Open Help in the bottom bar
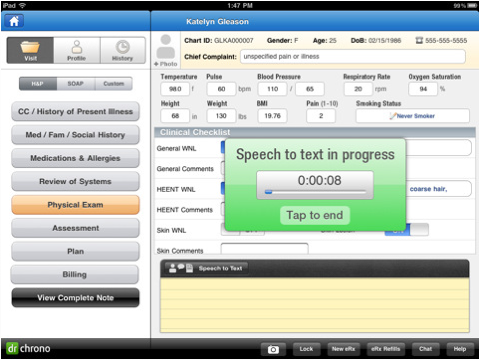 [460, 349]
